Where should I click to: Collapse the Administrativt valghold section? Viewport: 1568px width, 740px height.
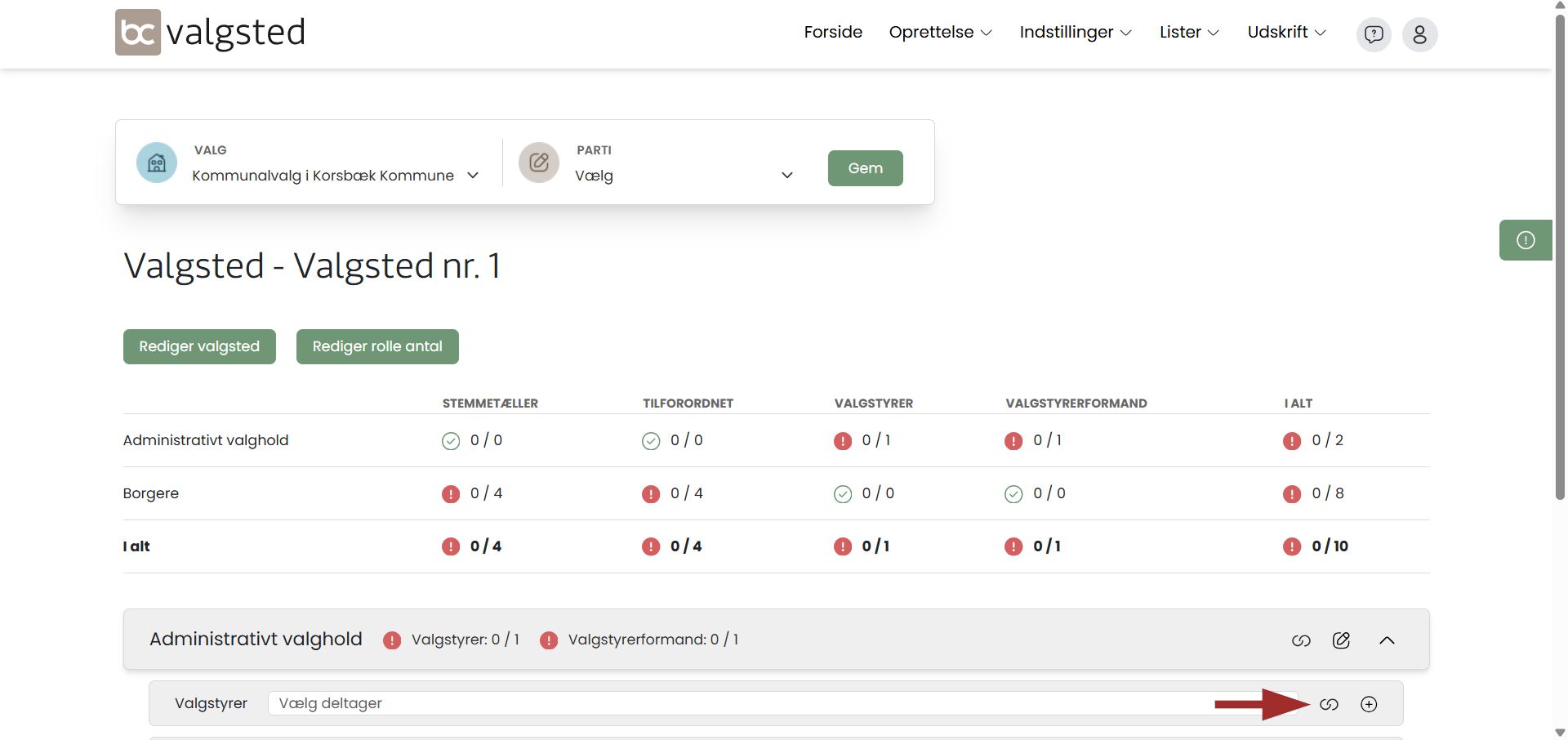(x=1387, y=640)
